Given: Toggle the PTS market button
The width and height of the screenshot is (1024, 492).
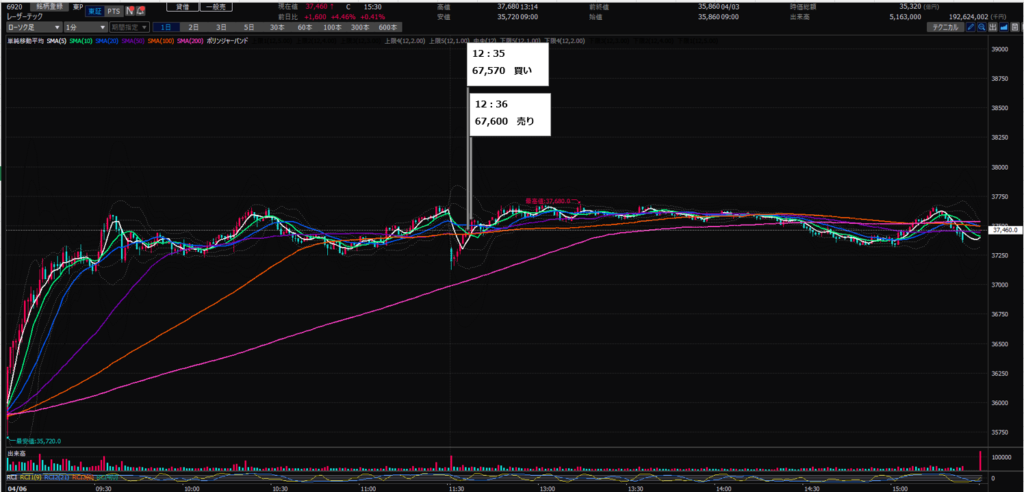Looking at the screenshot, I should [x=113, y=10].
